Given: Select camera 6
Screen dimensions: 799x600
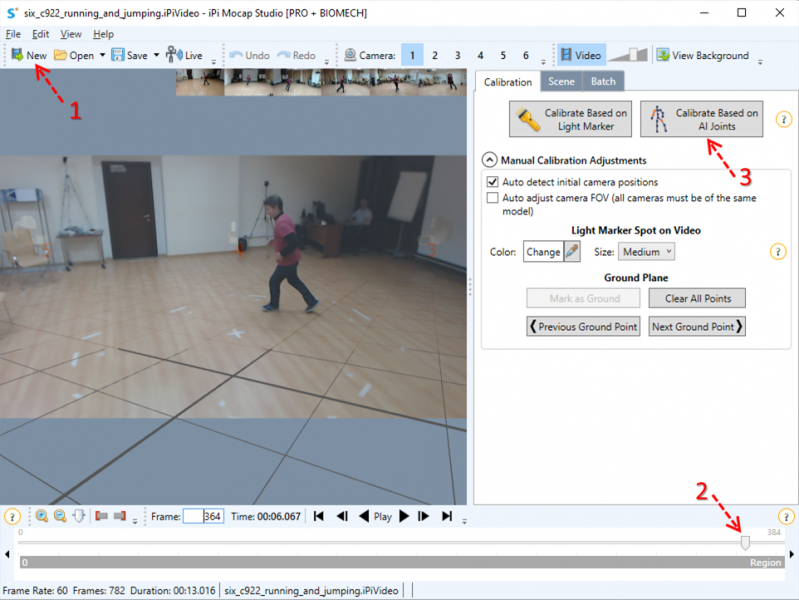Looking at the screenshot, I should click(x=526, y=55).
